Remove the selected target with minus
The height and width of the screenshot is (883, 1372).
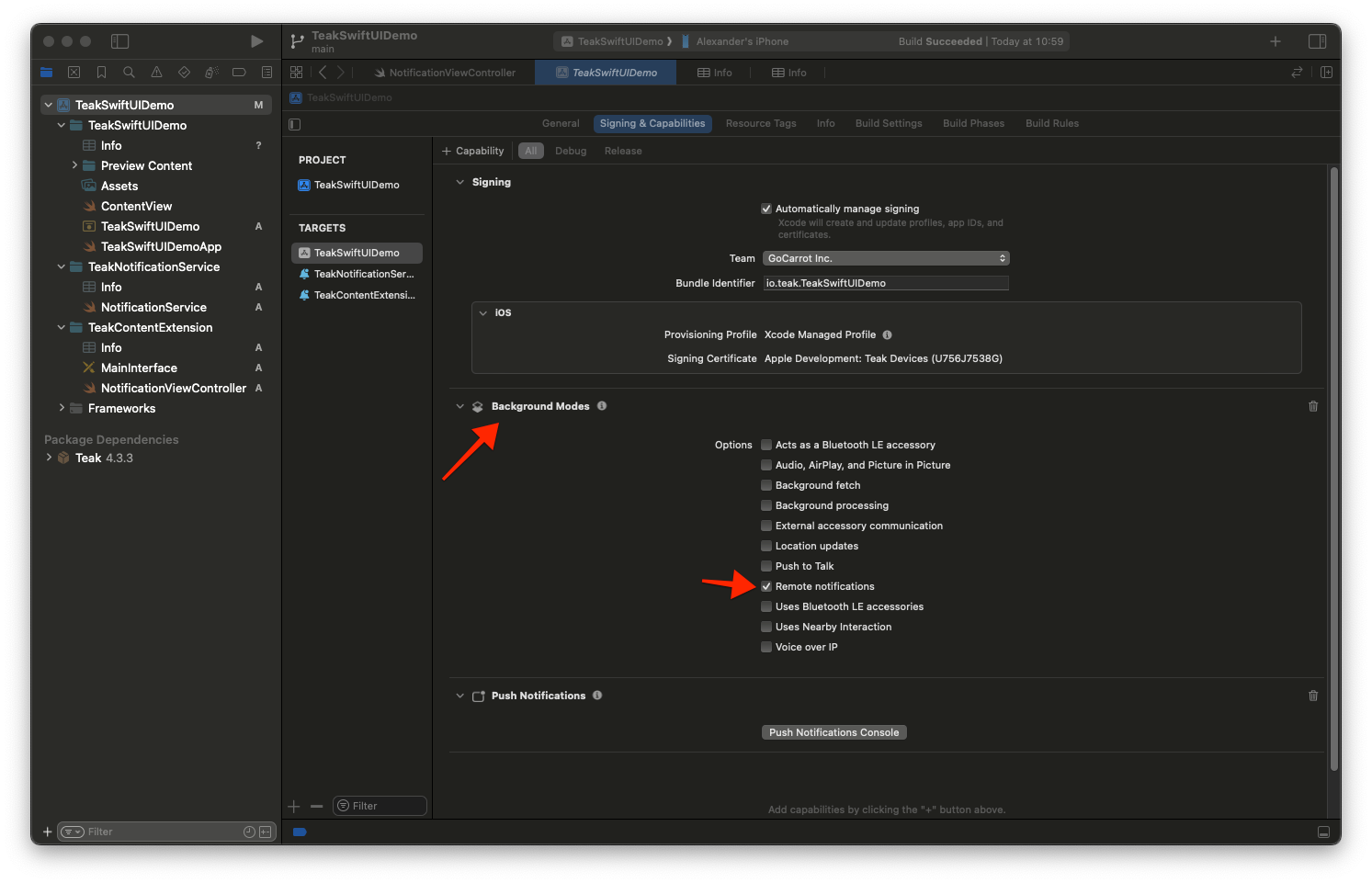[x=317, y=806]
